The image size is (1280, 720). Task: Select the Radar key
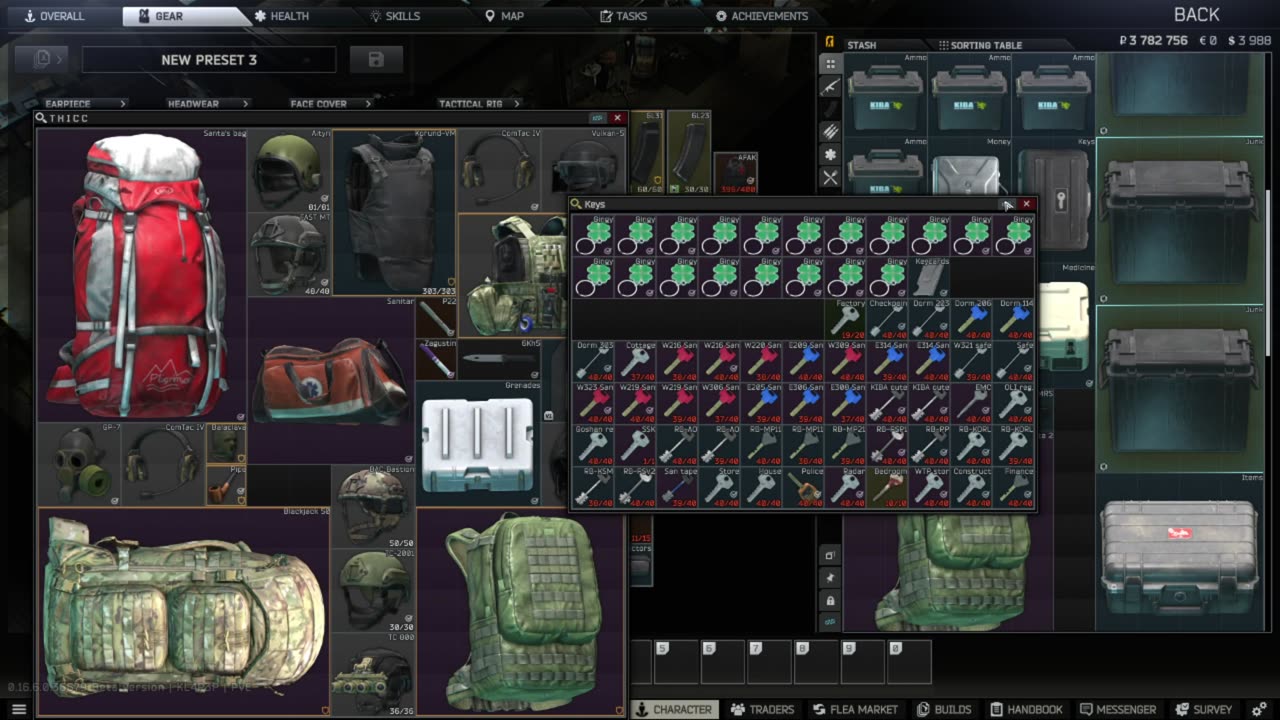(845, 487)
